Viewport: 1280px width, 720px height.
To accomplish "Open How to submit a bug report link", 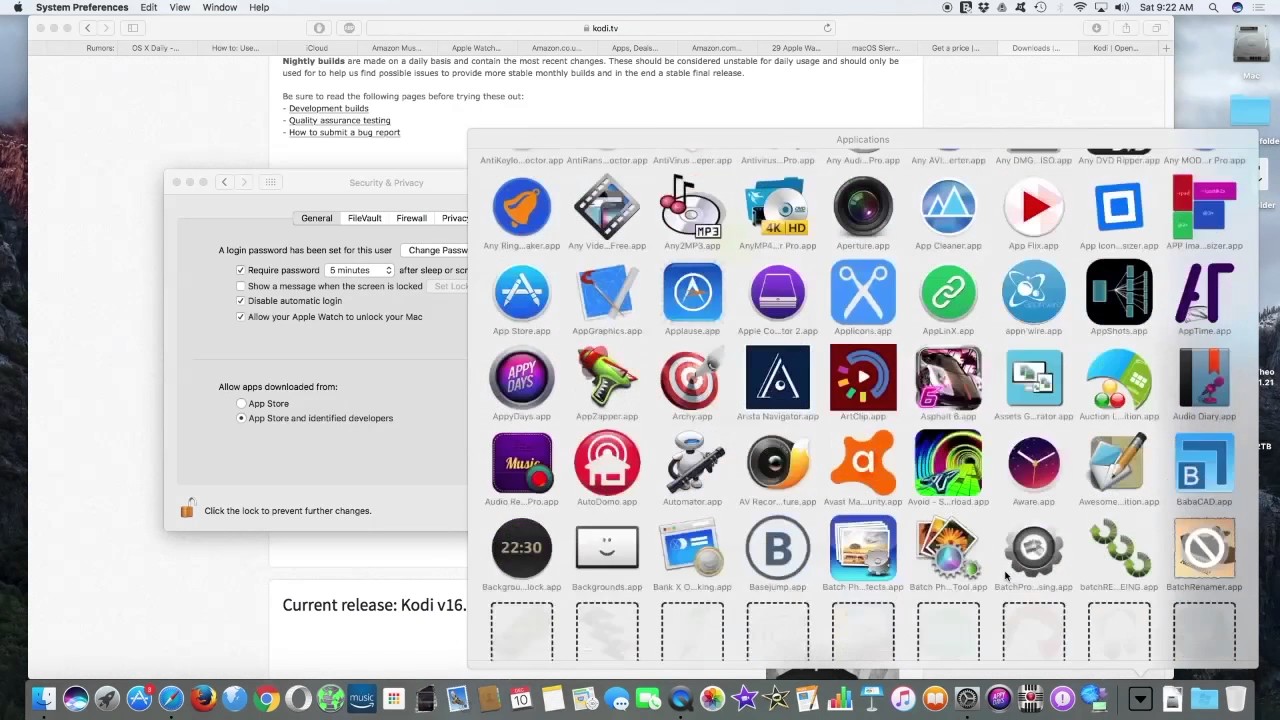I will (x=344, y=132).
